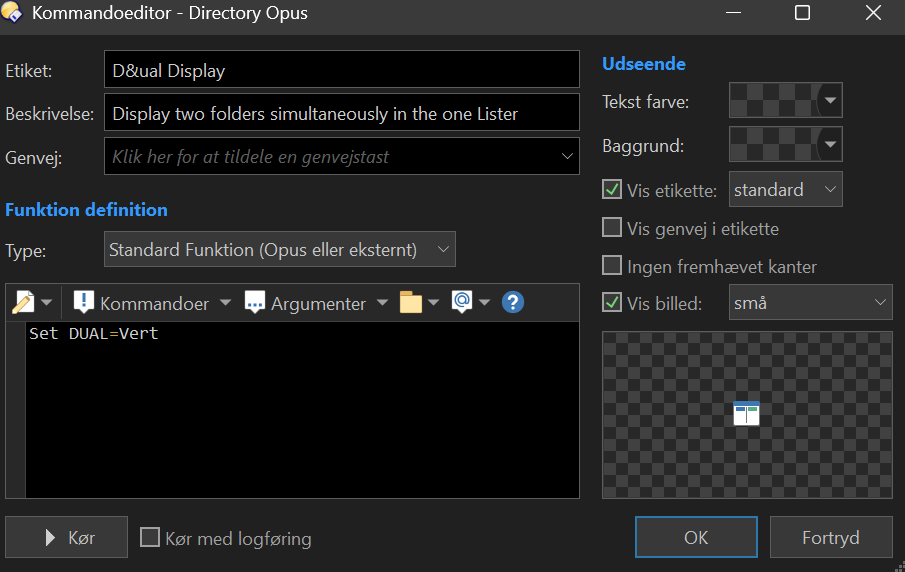This screenshot has height=572, width=905.
Task: Click the yellow folder icon in toolbar
Action: click(x=411, y=302)
